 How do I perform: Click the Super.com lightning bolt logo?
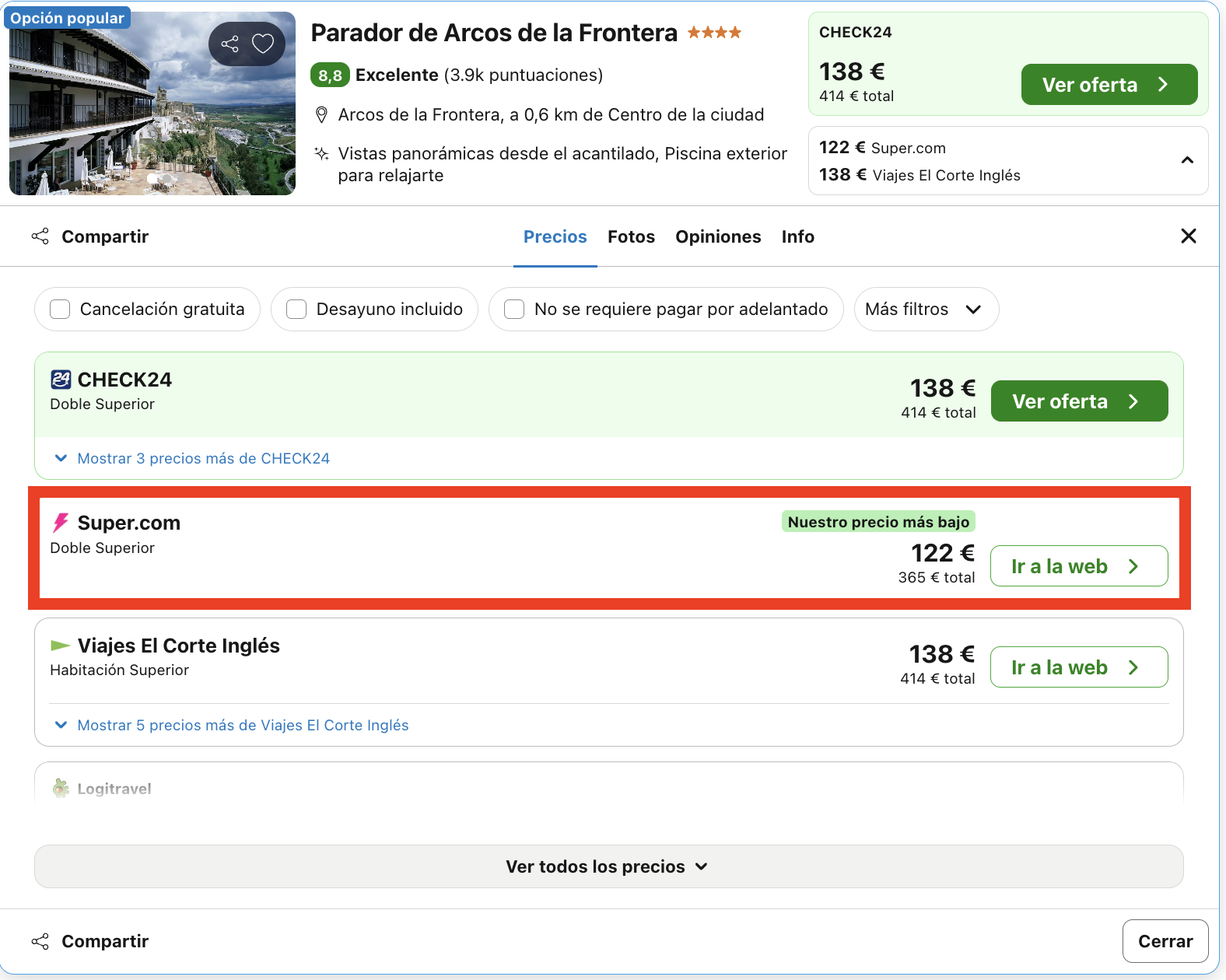[x=61, y=523]
